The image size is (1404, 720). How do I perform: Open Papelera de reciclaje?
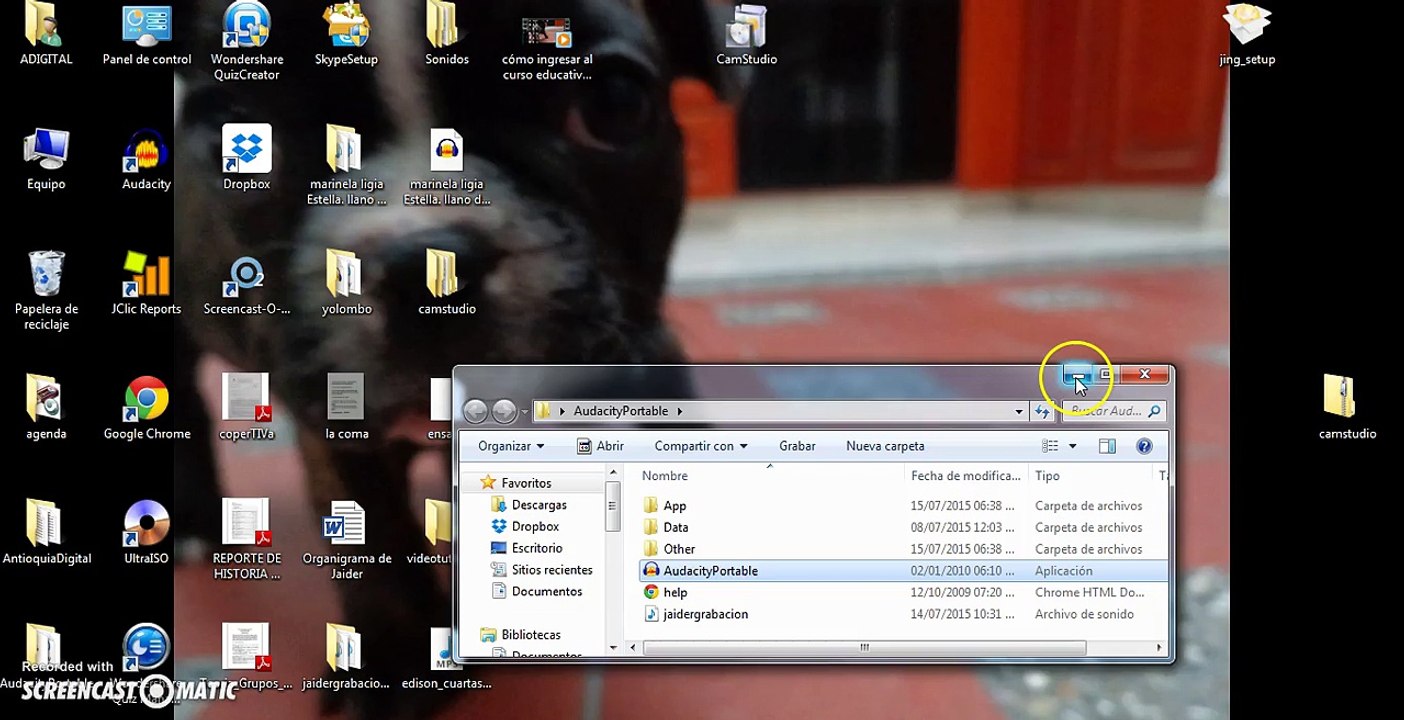(46, 291)
